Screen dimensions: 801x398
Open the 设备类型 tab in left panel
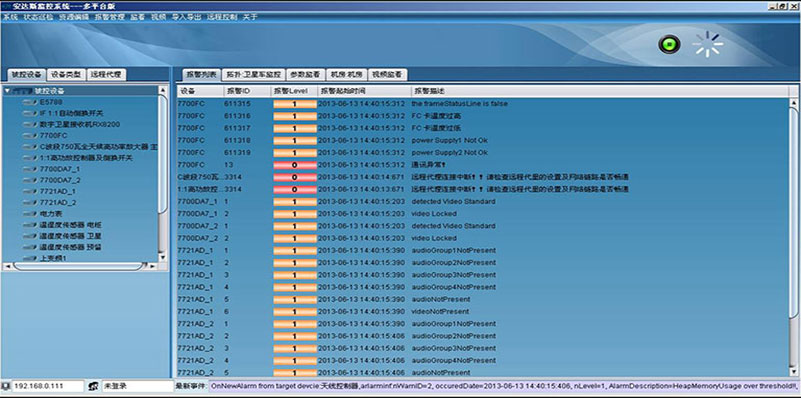(66, 75)
